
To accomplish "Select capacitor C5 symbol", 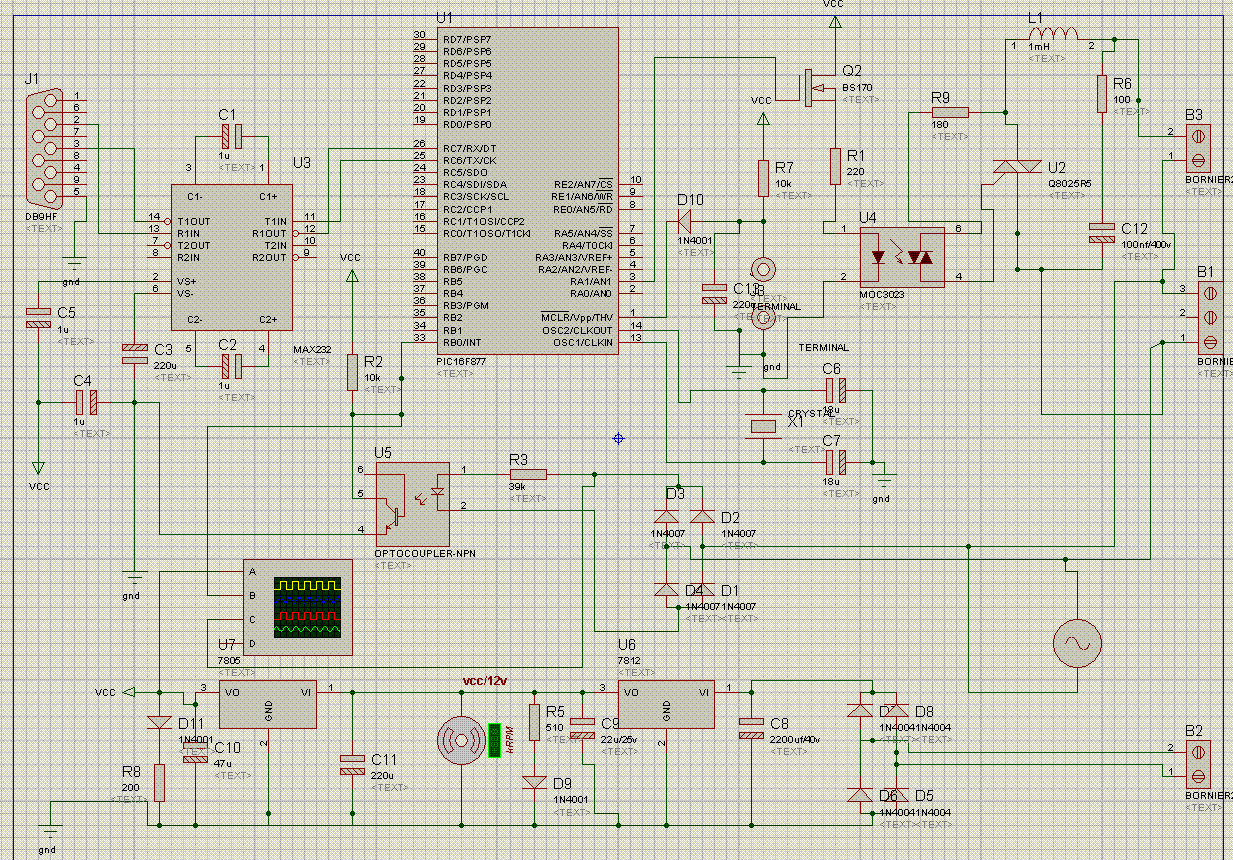I will tap(38, 317).
